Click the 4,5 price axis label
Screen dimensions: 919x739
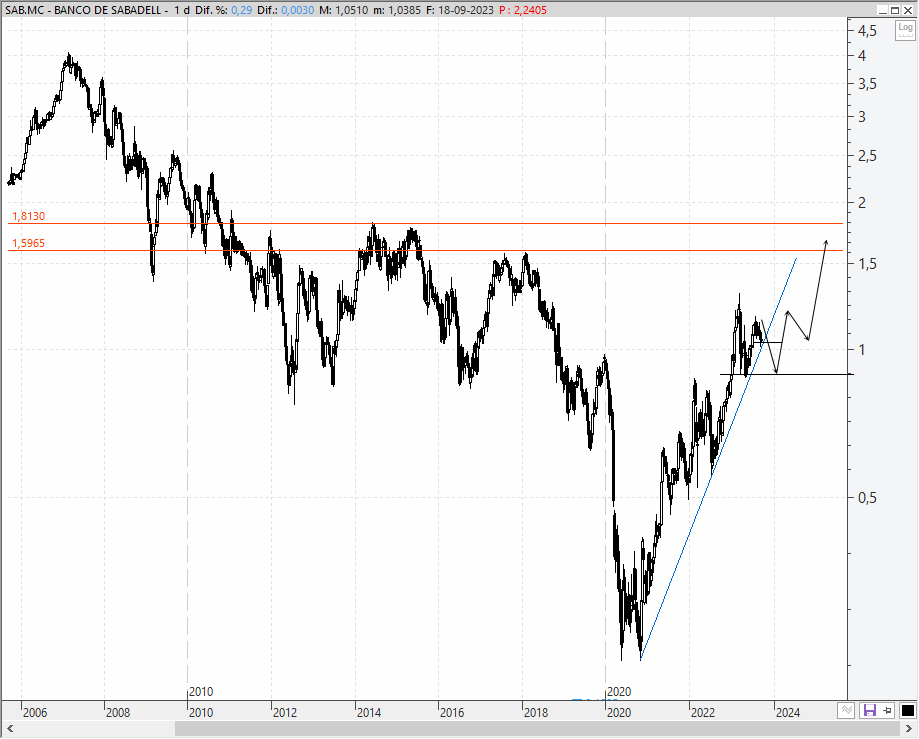pos(867,31)
